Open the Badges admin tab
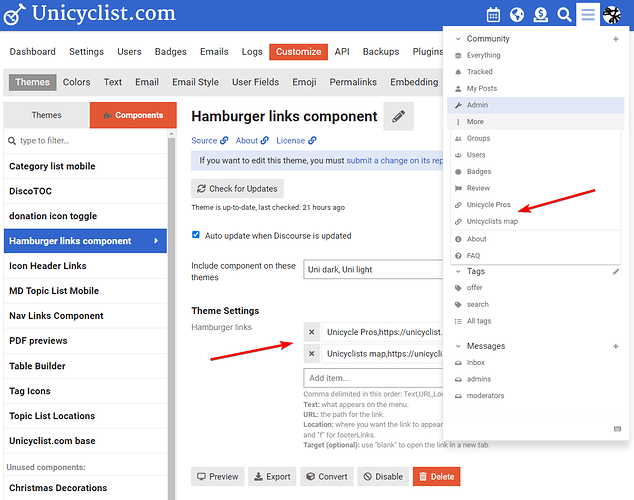The height and width of the screenshot is (500, 634). click(171, 52)
